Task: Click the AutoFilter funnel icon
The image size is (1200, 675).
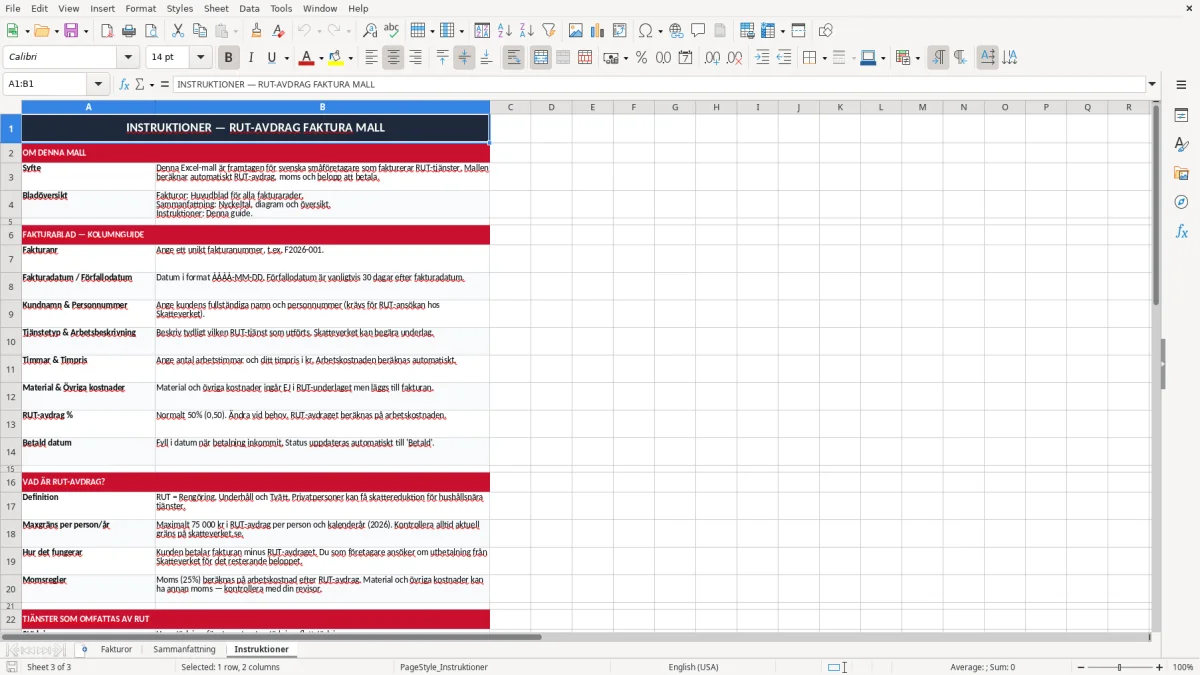Action: [548, 31]
